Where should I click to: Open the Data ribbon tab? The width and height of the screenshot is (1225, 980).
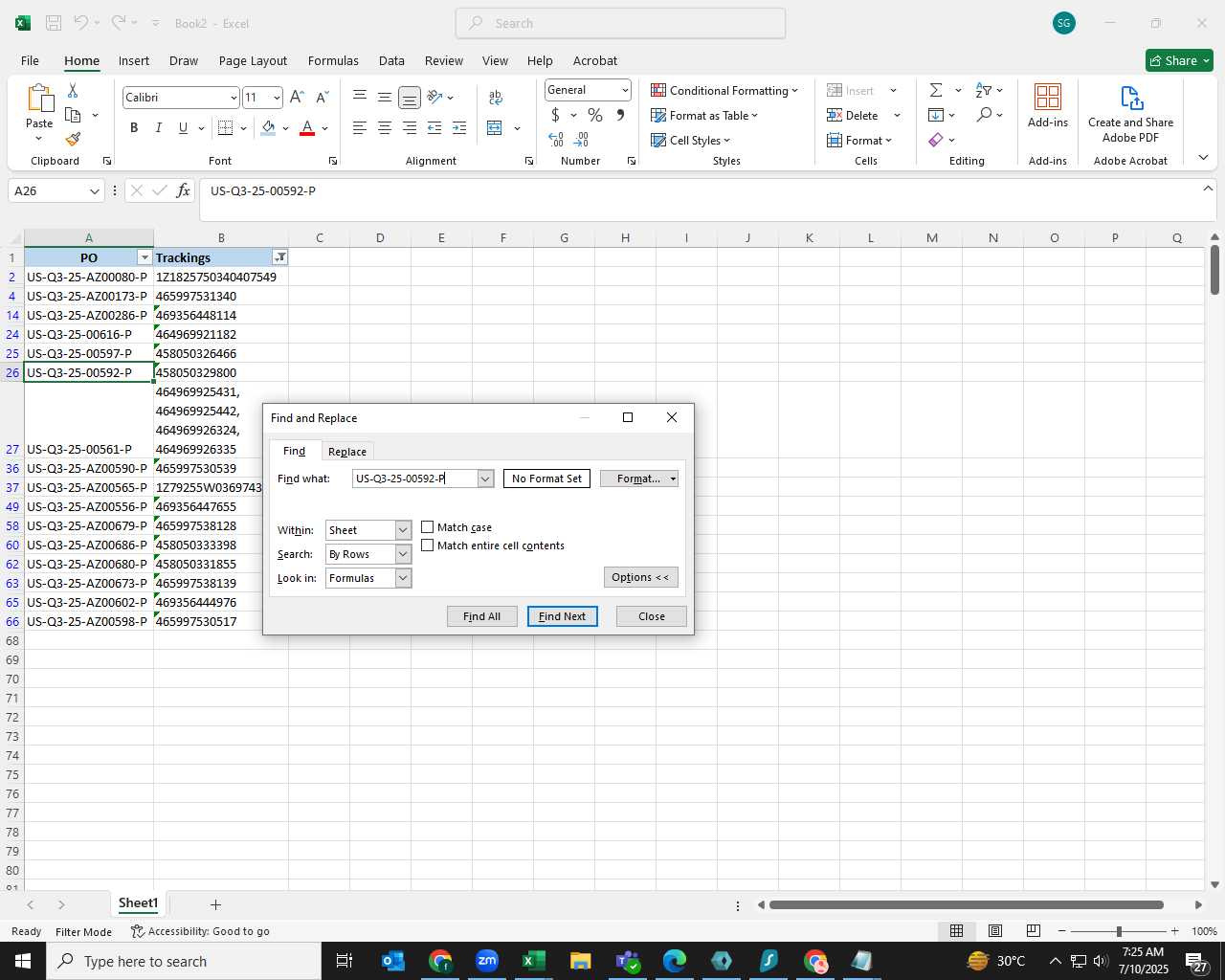391,60
